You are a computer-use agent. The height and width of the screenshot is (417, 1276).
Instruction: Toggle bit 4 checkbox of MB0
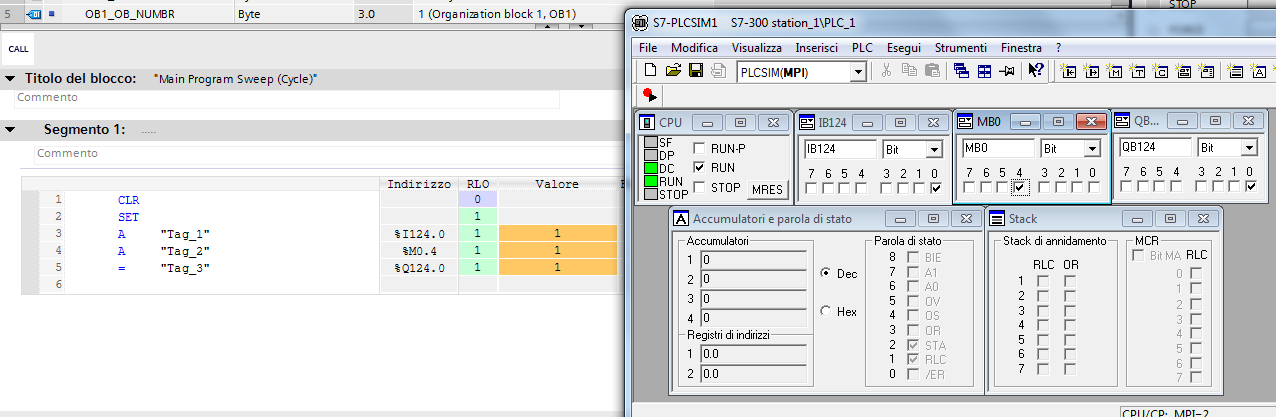(1019, 187)
